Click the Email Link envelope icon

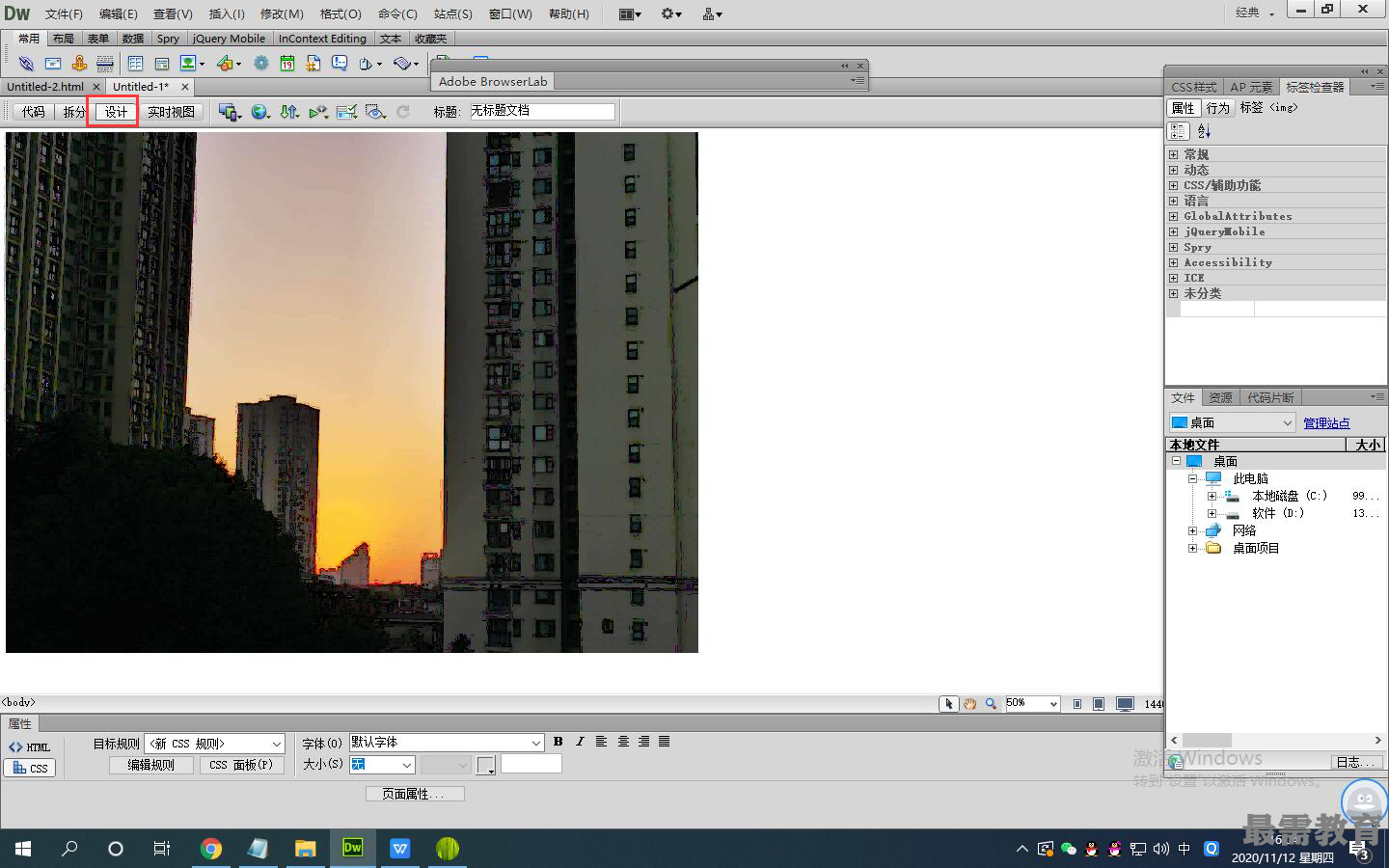(x=53, y=64)
